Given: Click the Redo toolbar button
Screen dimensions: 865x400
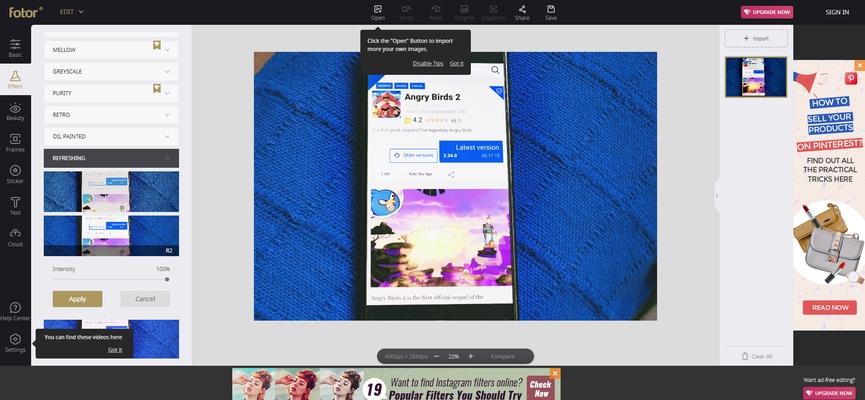Looking at the screenshot, I should (435, 13).
